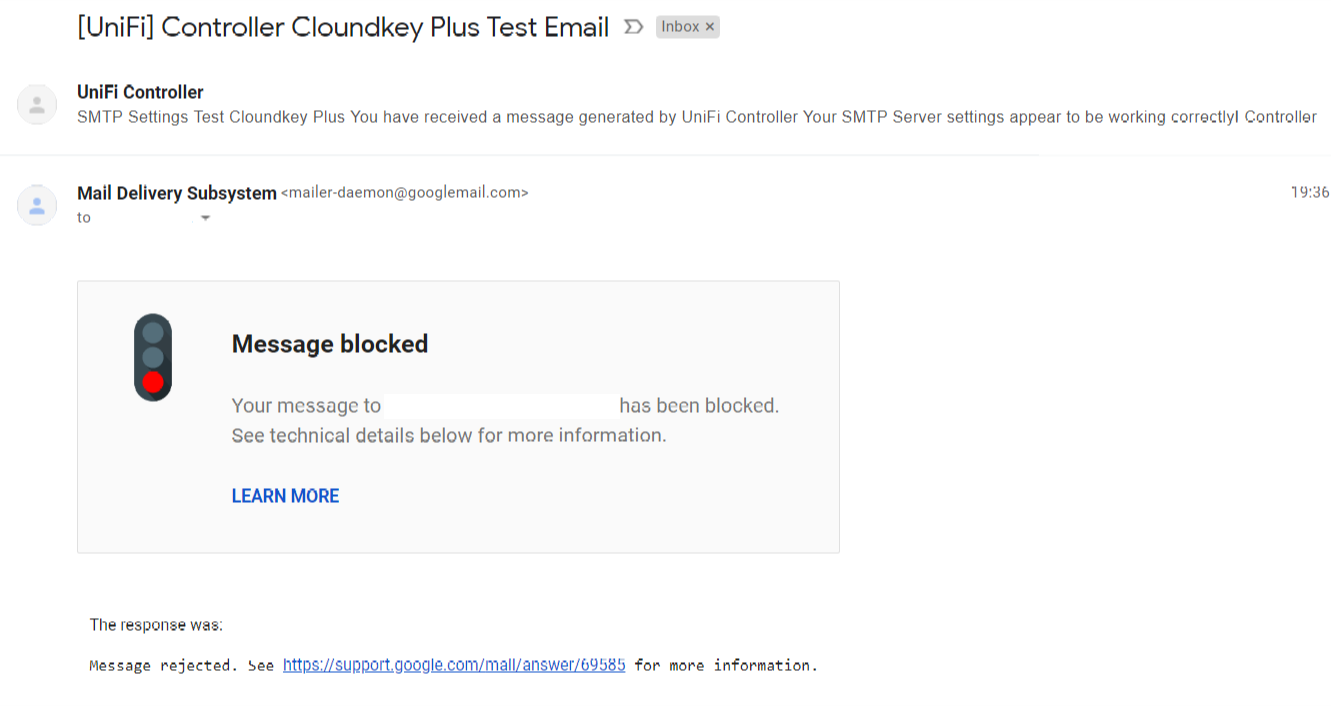The height and width of the screenshot is (706, 1331).
Task: Click the mailer-daemon@googlemail.com address
Action: (404, 193)
